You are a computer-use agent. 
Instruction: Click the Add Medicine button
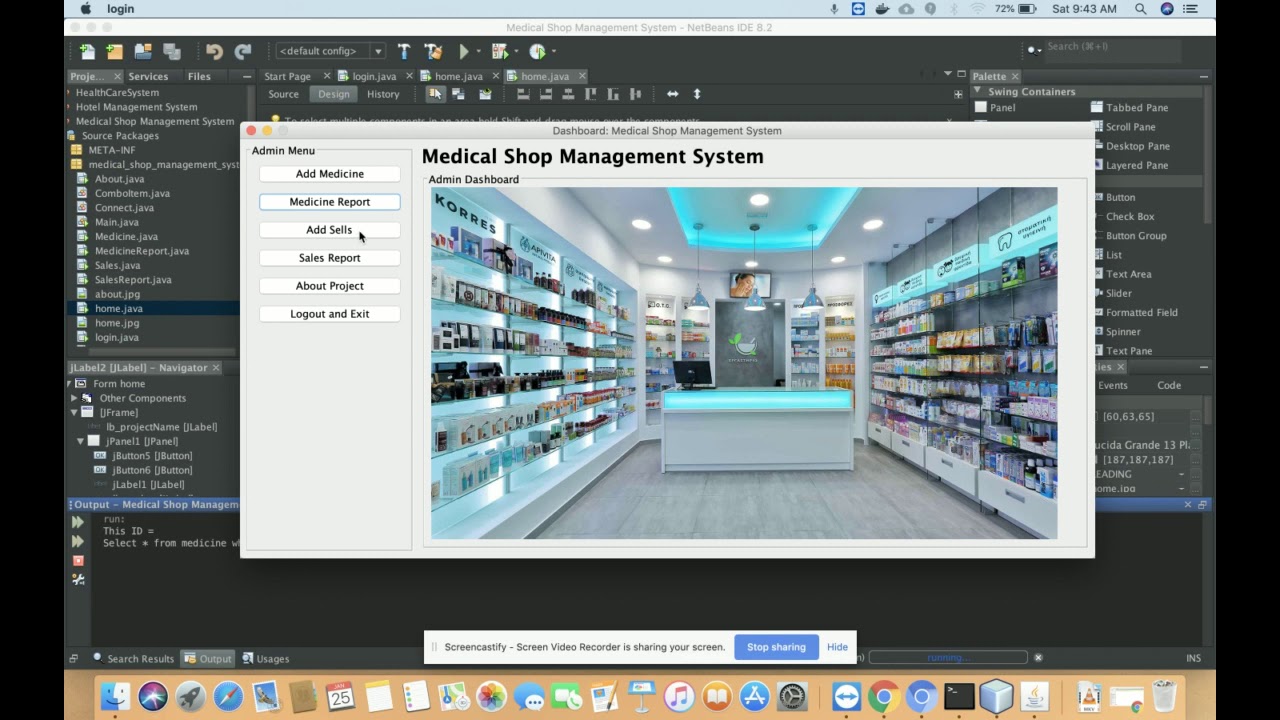(x=330, y=174)
